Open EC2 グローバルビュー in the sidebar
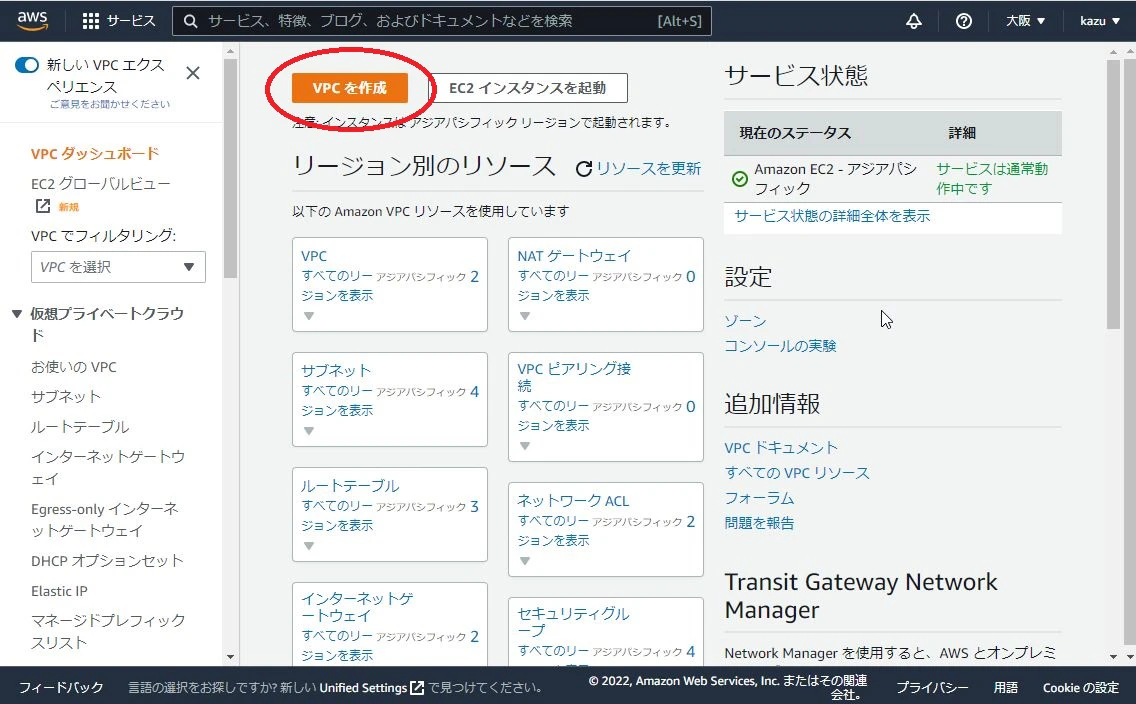The height and width of the screenshot is (704, 1136). tap(101, 184)
